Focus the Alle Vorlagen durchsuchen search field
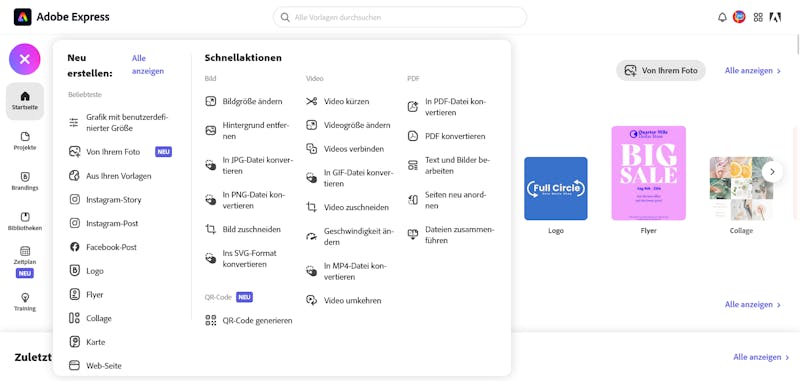Viewport: 800px width, 381px height. (x=399, y=17)
